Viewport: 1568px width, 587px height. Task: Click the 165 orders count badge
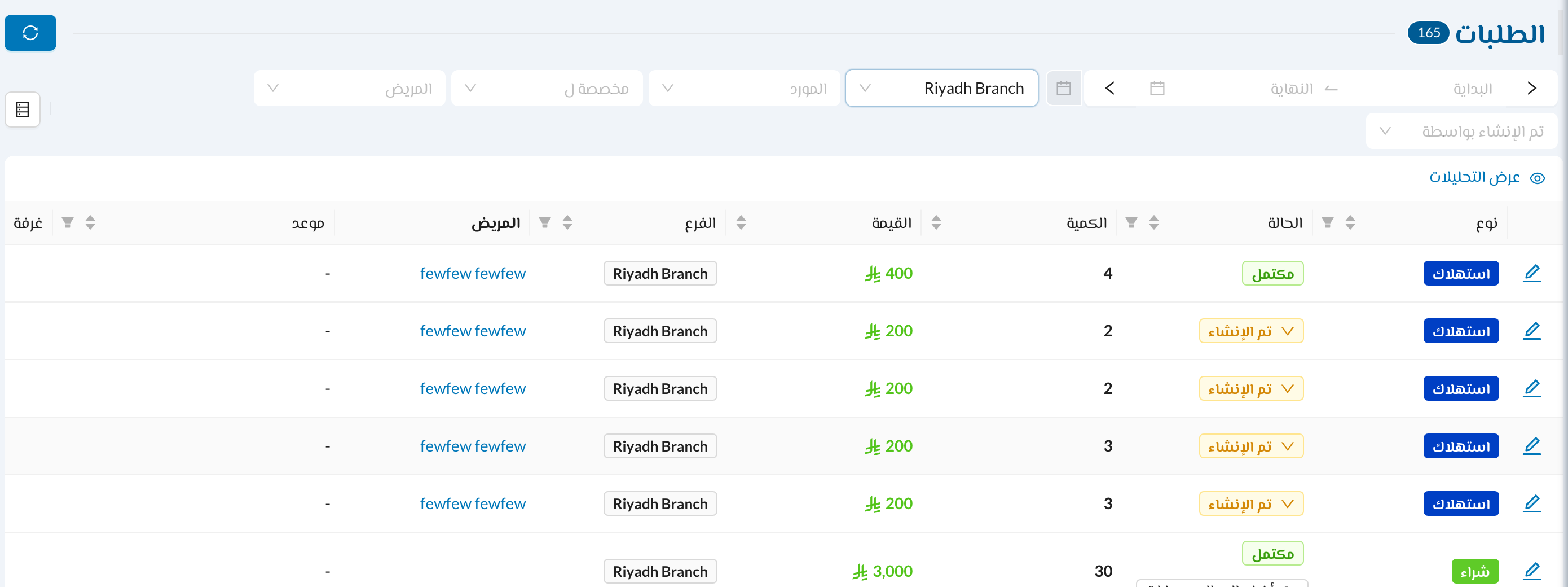click(x=1428, y=33)
